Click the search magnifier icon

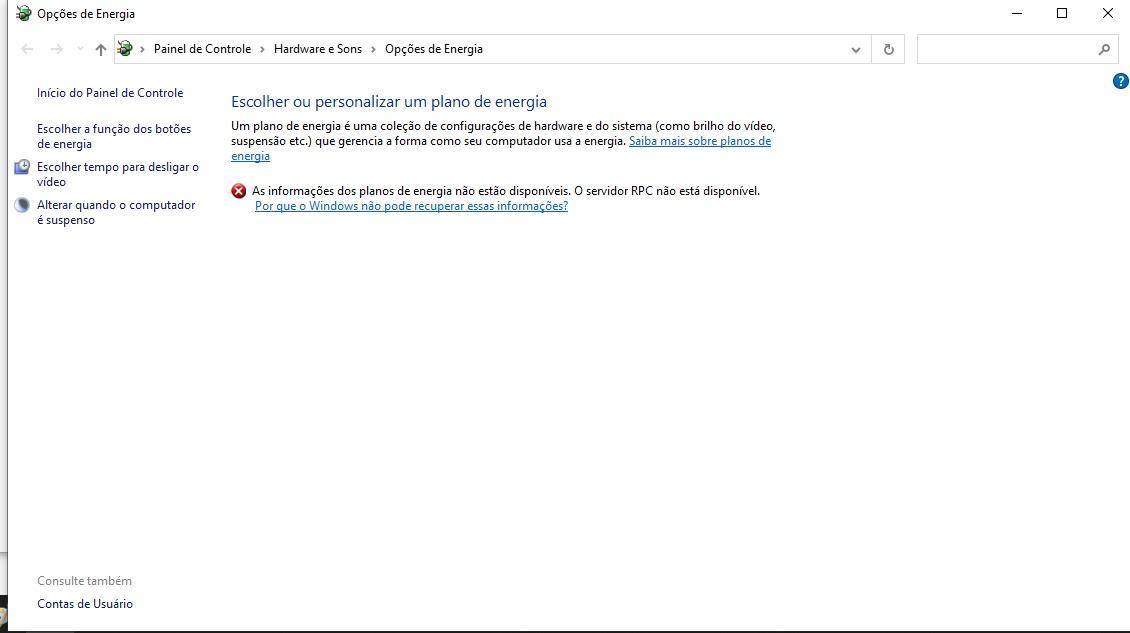[1103, 49]
